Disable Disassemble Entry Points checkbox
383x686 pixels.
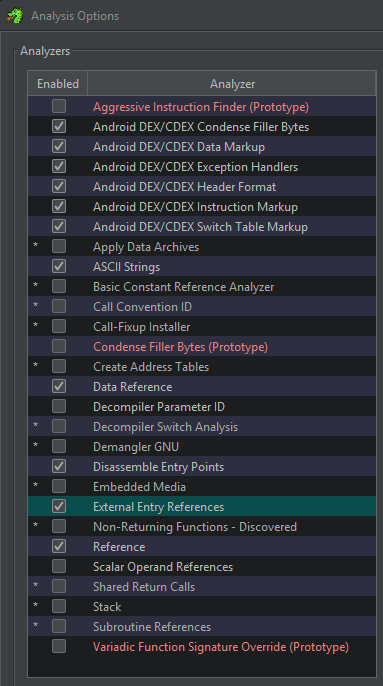pos(59,466)
